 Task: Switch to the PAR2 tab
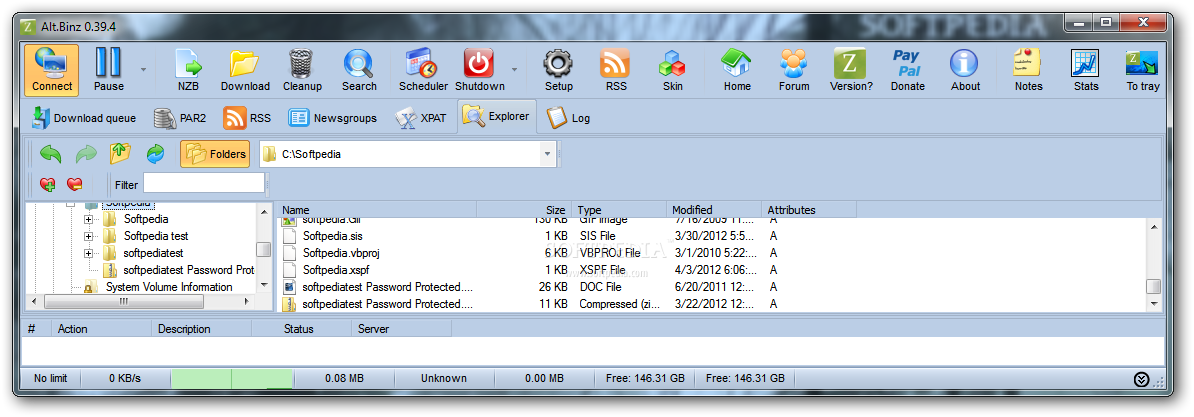179,118
